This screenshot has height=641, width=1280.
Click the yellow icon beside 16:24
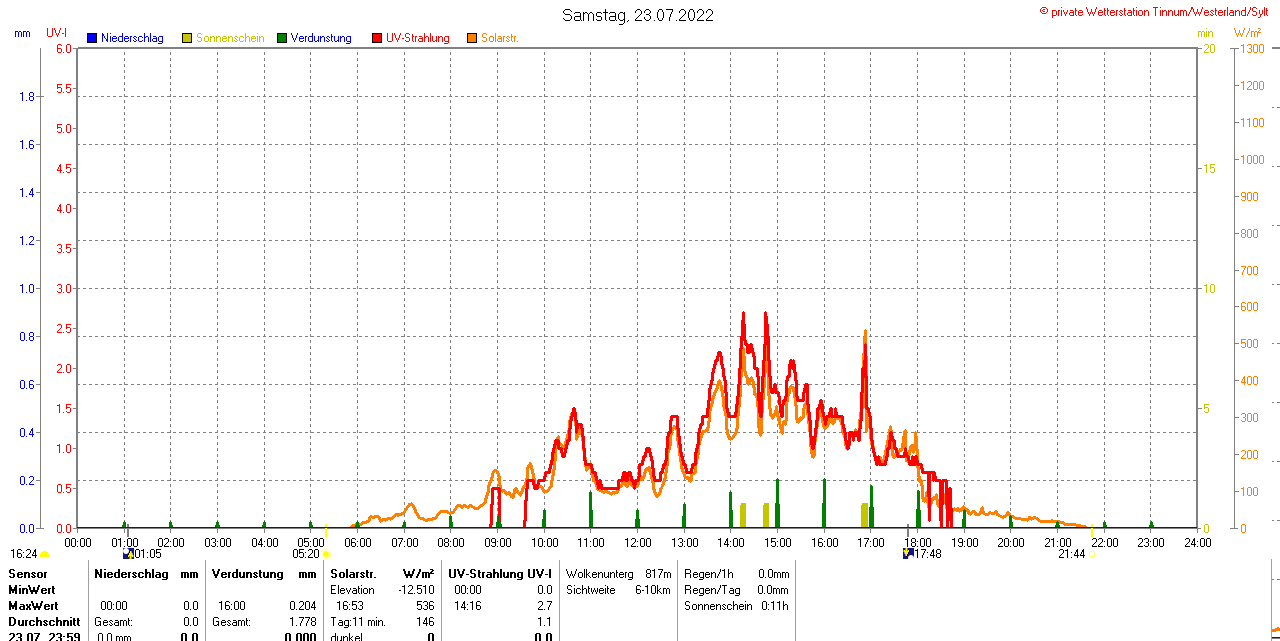pyautogui.click(x=45, y=553)
